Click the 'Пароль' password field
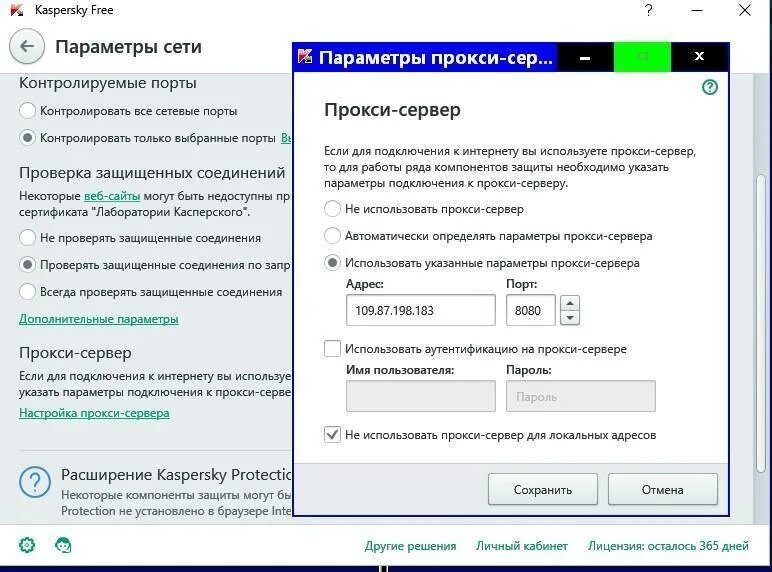Viewport: 772px width, 572px height. pos(580,396)
